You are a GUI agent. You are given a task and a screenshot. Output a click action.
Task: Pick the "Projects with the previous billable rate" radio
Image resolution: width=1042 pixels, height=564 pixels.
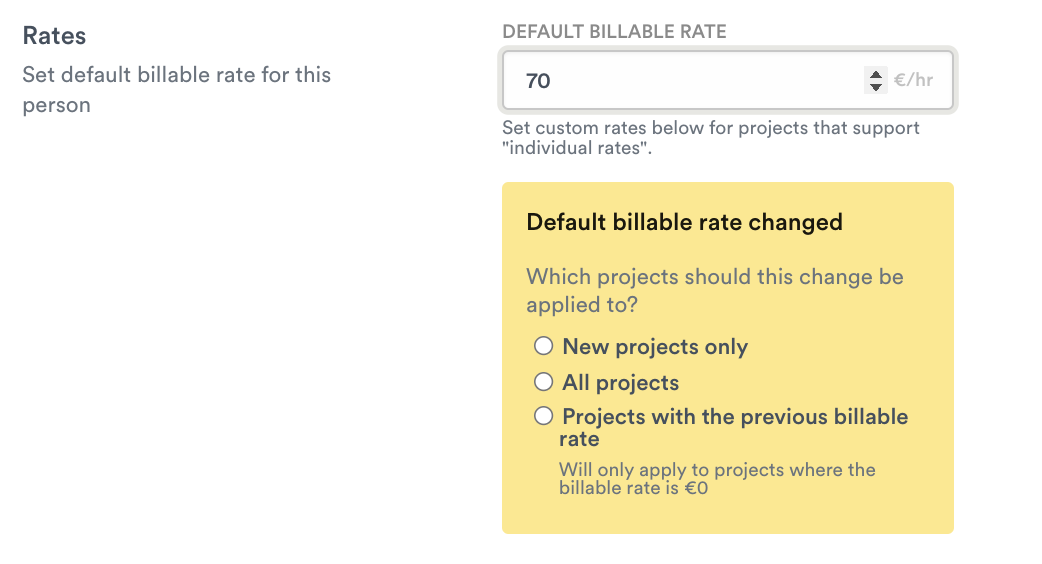point(543,416)
